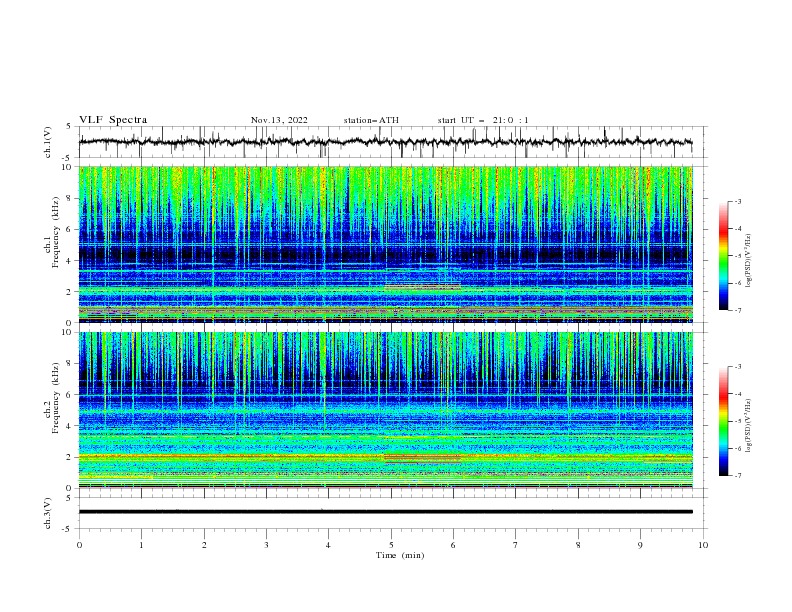
Task: Click the "ch.3(V)" axis label
Action: coord(48,513)
